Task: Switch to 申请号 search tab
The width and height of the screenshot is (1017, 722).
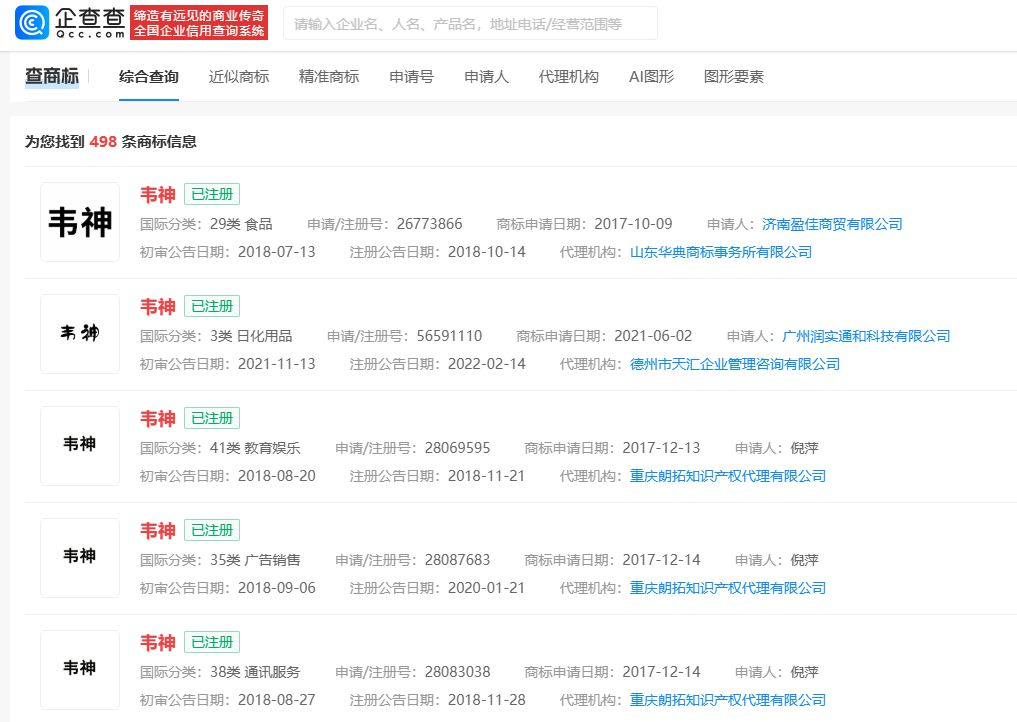Action: [x=411, y=77]
